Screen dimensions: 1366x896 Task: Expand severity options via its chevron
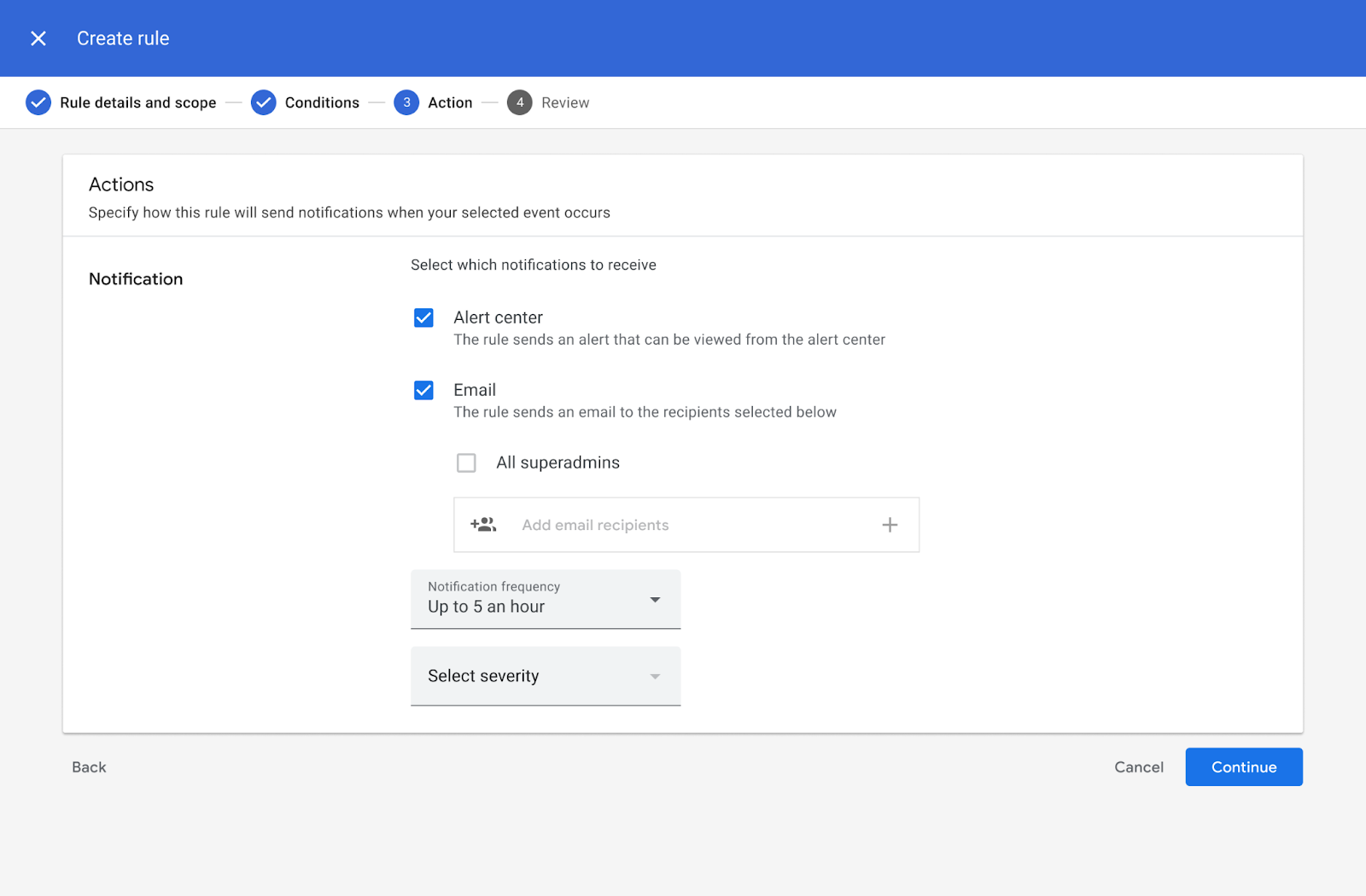point(655,676)
